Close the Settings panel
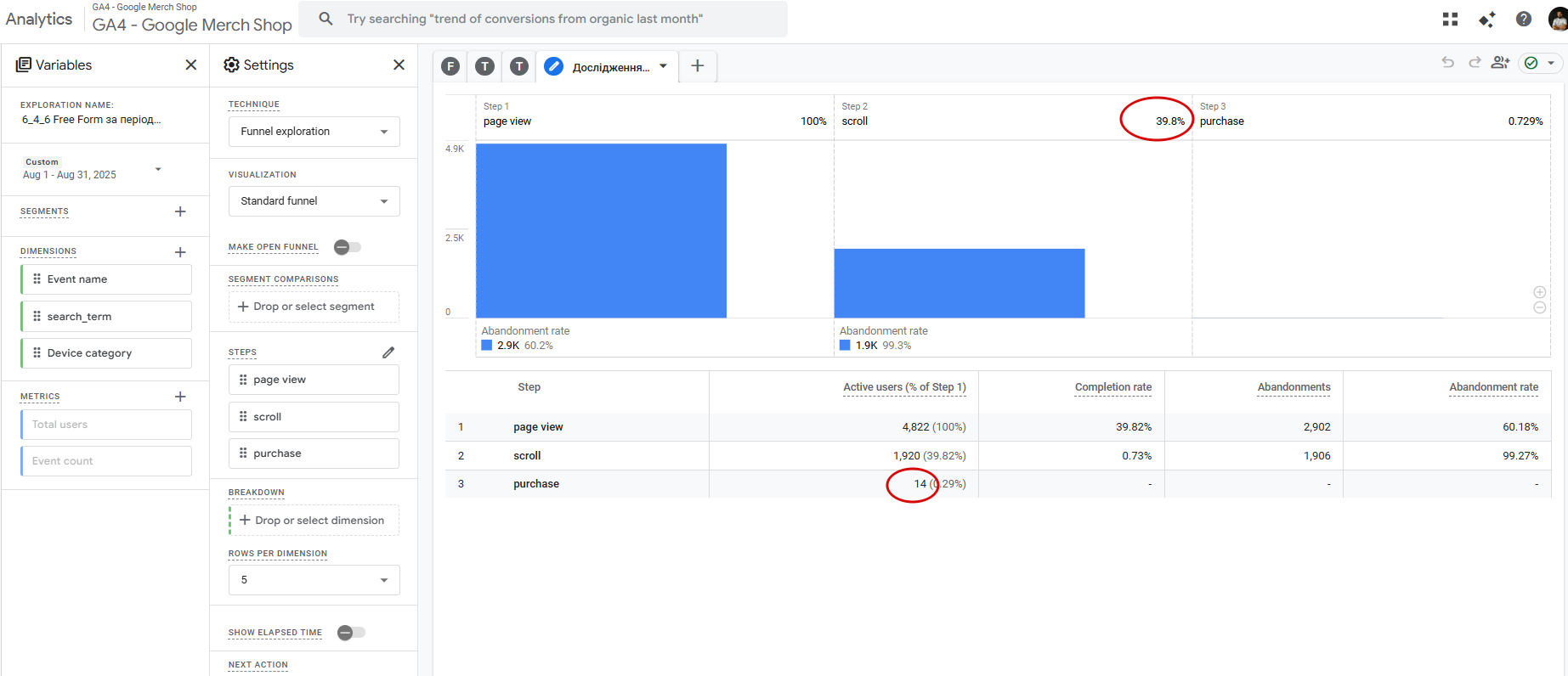The height and width of the screenshot is (676, 1568). coord(399,65)
